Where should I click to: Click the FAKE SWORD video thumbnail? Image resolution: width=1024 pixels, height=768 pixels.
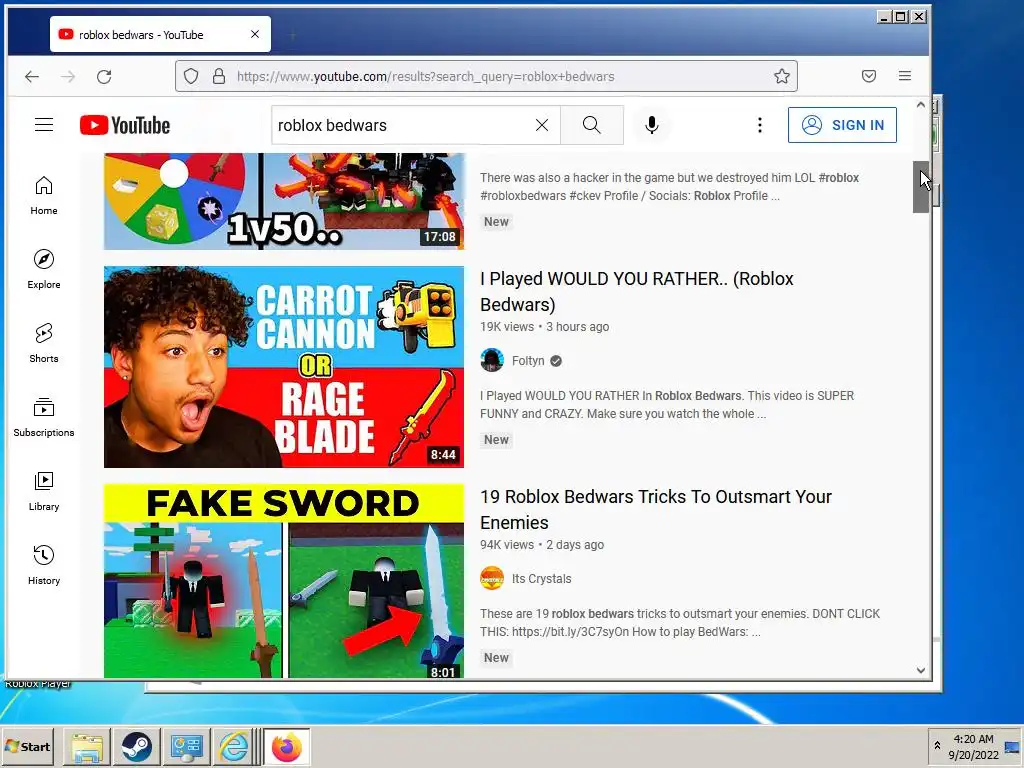click(x=283, y=581)
